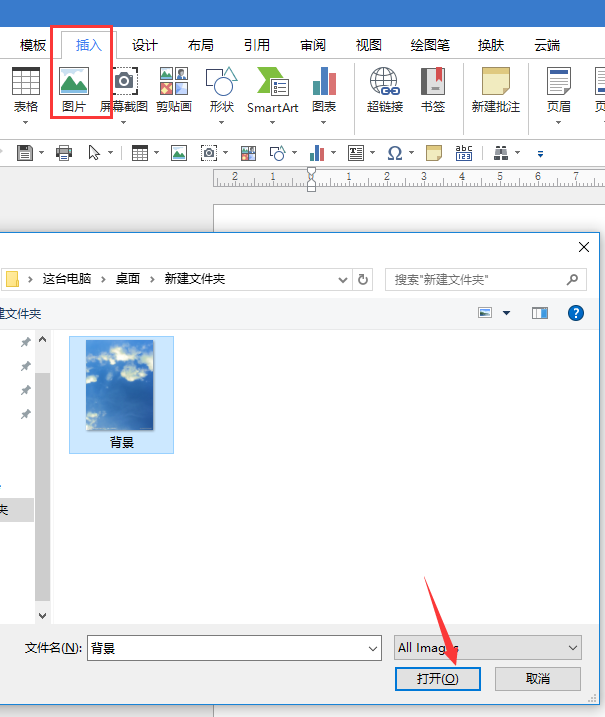Expand the SmartArt dropdown arrow in ribbon
605x717 pixels.
tap(273, 123)
